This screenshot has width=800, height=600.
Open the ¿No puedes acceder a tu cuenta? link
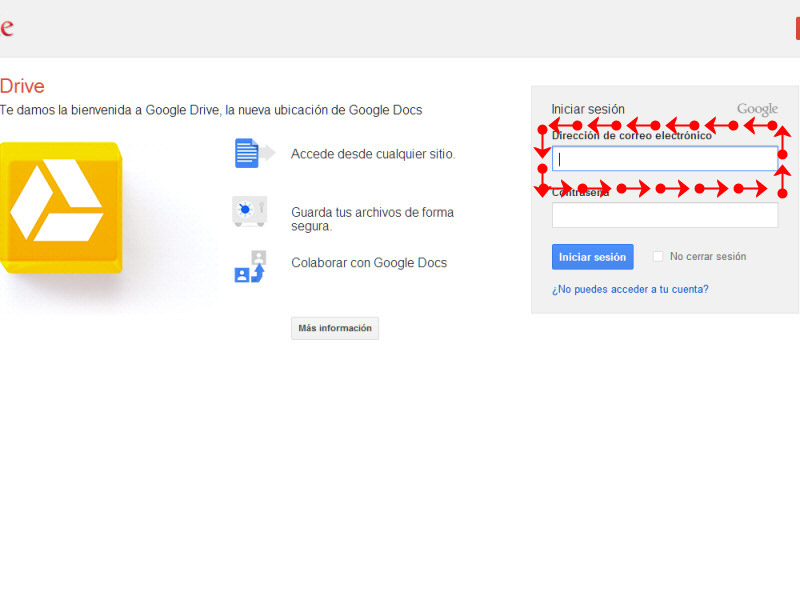coord(630,289)
